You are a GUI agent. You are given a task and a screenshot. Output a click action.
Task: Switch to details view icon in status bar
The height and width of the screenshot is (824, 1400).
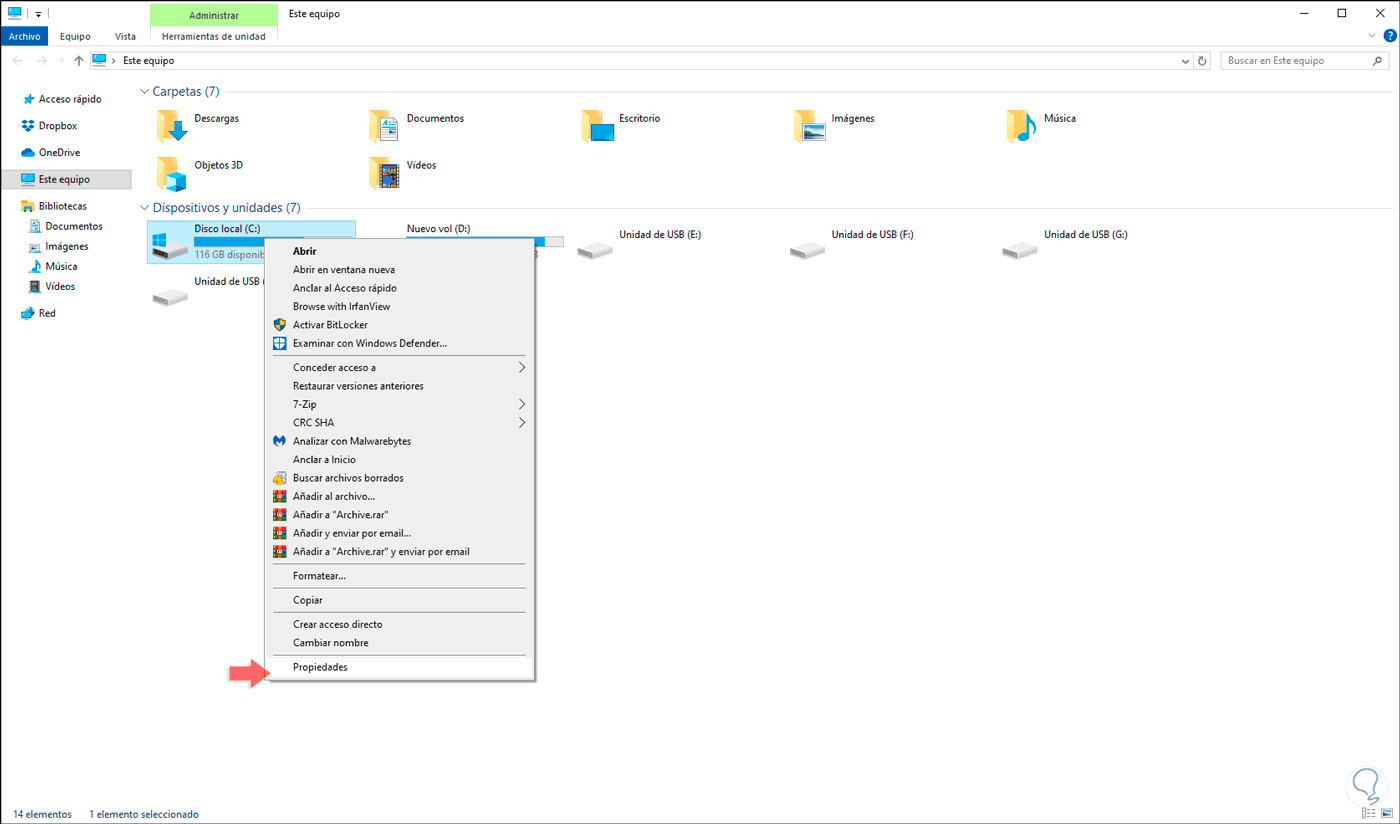(1369, 814)
